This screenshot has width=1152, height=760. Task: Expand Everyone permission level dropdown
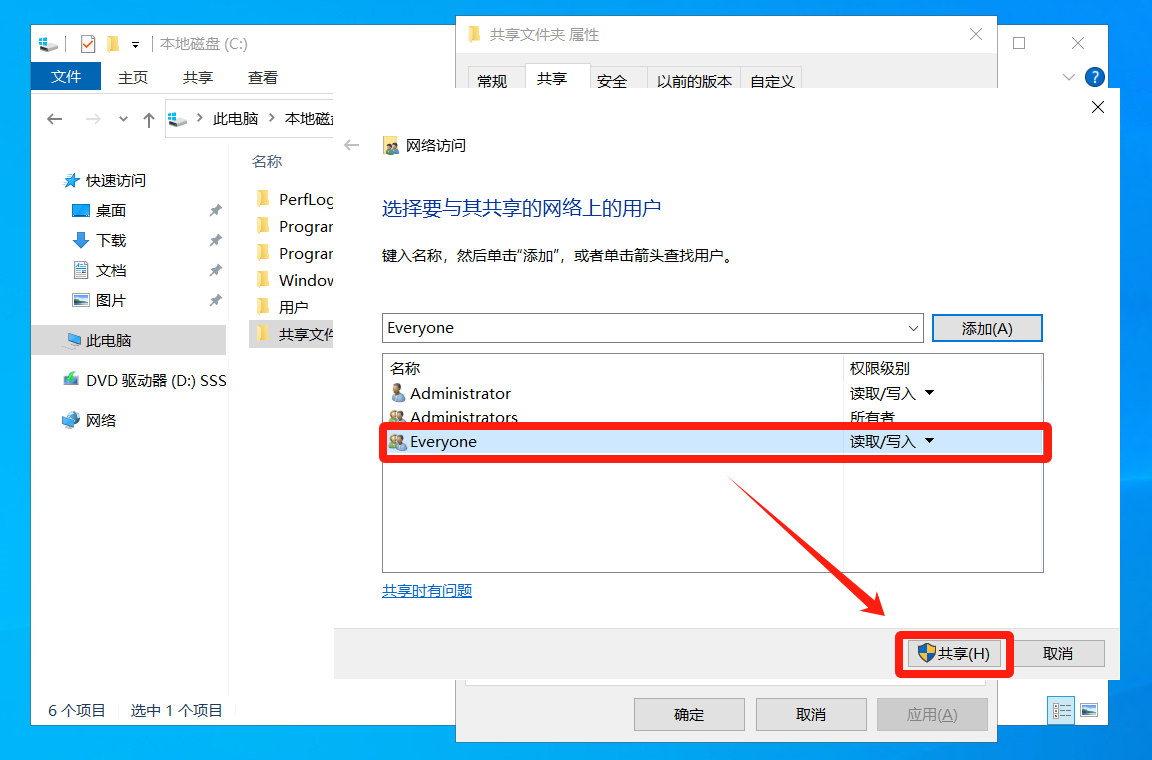click(x=929, y=441)
